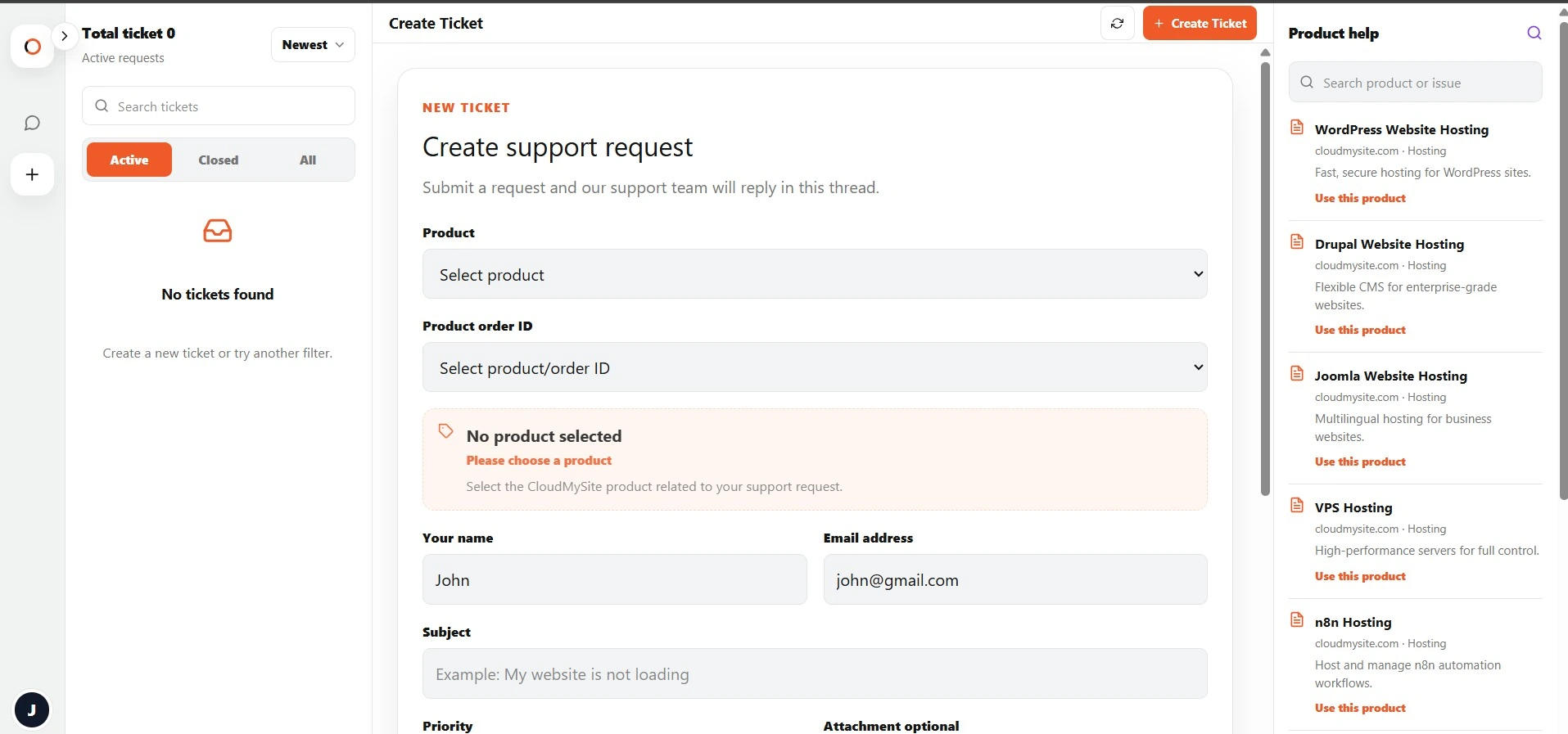Click the refresh icon button
Image resolution: width=1568 pixels, height=734 pixels.
click(x=1117, y=24)
